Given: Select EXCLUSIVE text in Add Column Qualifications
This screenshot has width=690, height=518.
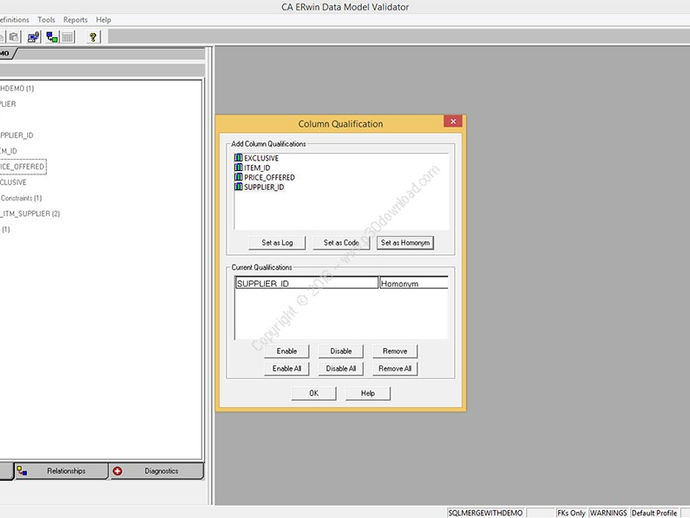Looking at the screenshot, I should [x=261, y=158].
